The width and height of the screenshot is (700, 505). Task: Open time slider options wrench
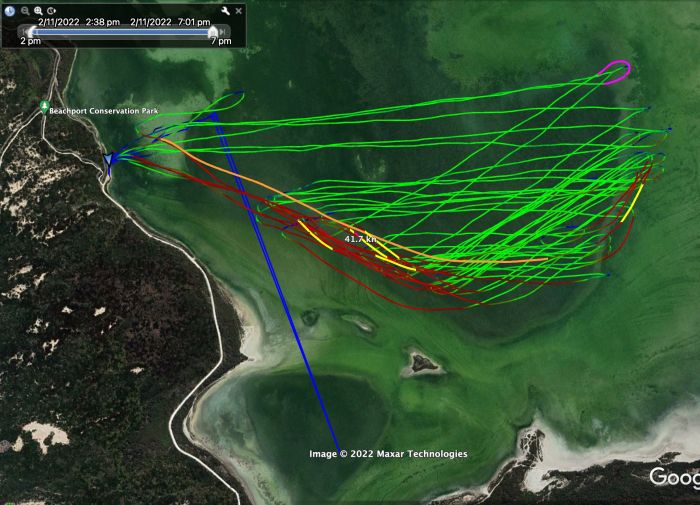coord(225,11)
